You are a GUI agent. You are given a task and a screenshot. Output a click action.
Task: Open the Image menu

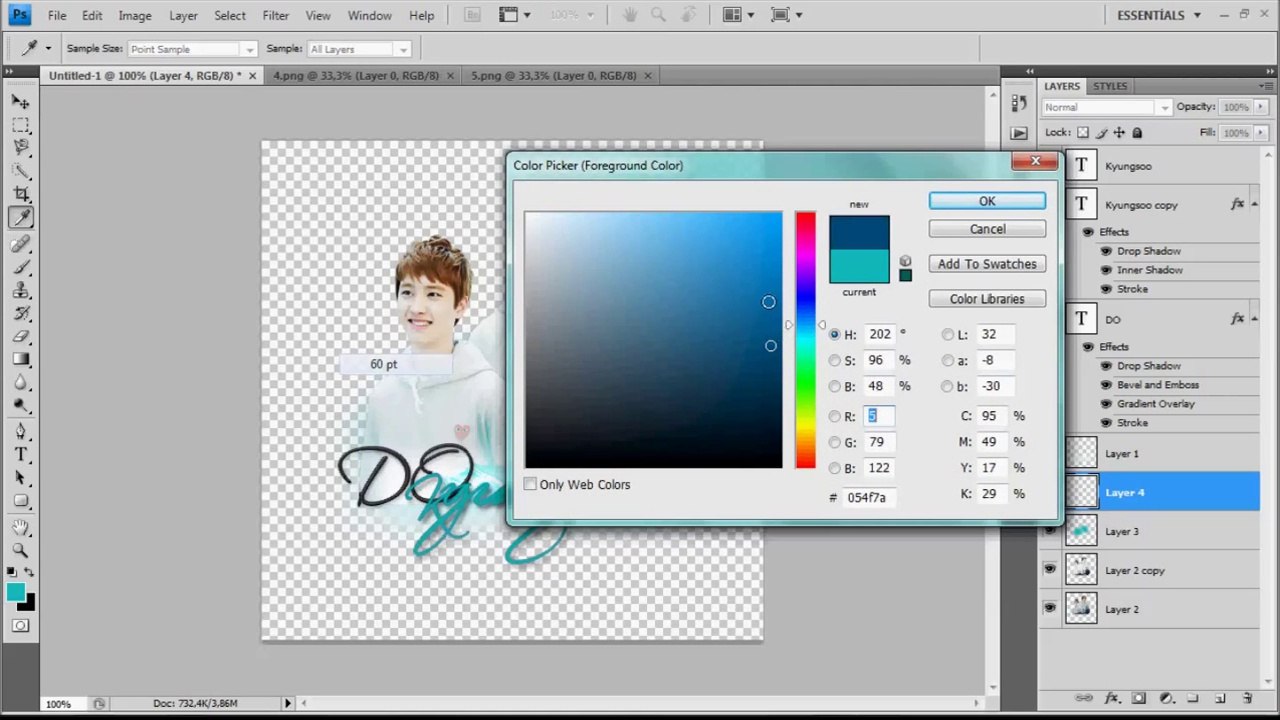pyautogui.click(x=135, y=16)
